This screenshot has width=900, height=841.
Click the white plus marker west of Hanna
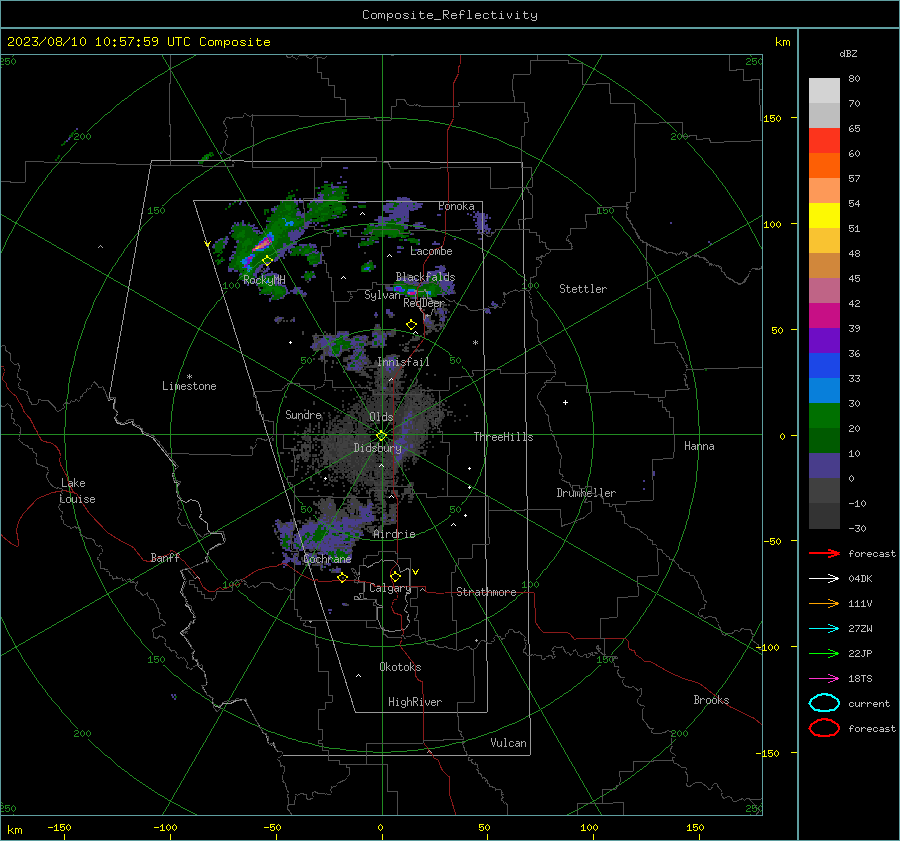click(565, 402)
